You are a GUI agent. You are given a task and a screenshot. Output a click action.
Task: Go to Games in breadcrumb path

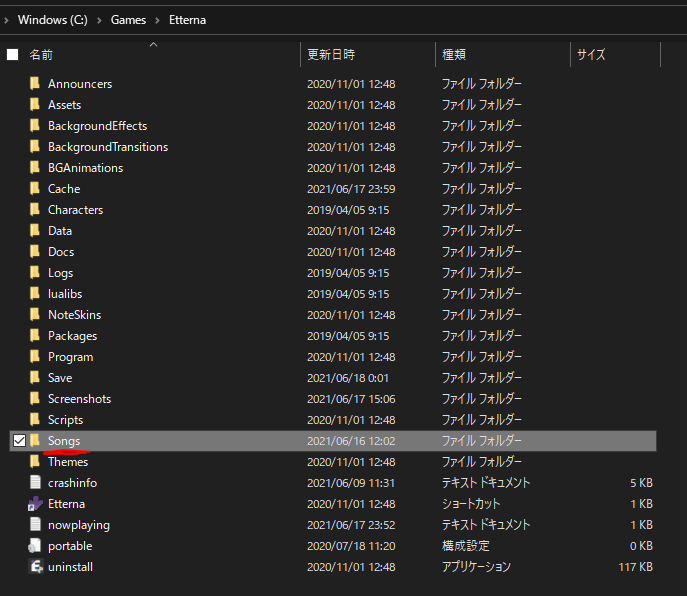128,20
